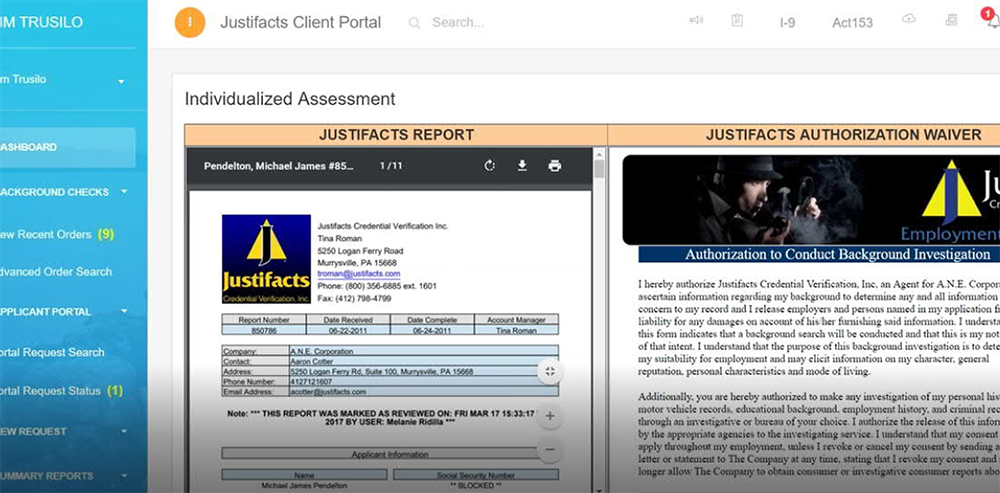Screen dimensions: 1000x493
Task: Click the Act153 link in top bar
Action: [x=852, y=22]
